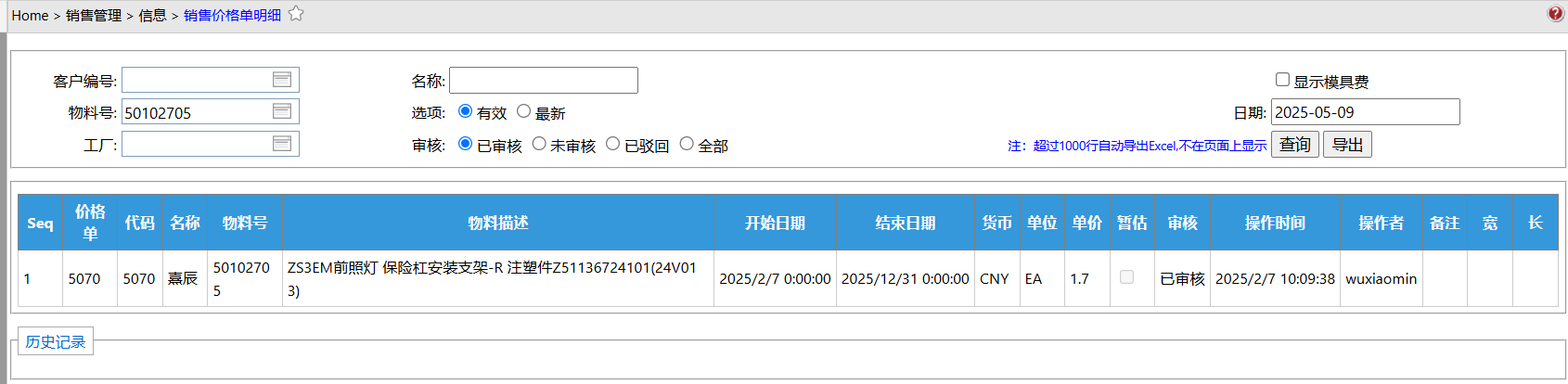Select the 未审核 radio option

[539, 144]
